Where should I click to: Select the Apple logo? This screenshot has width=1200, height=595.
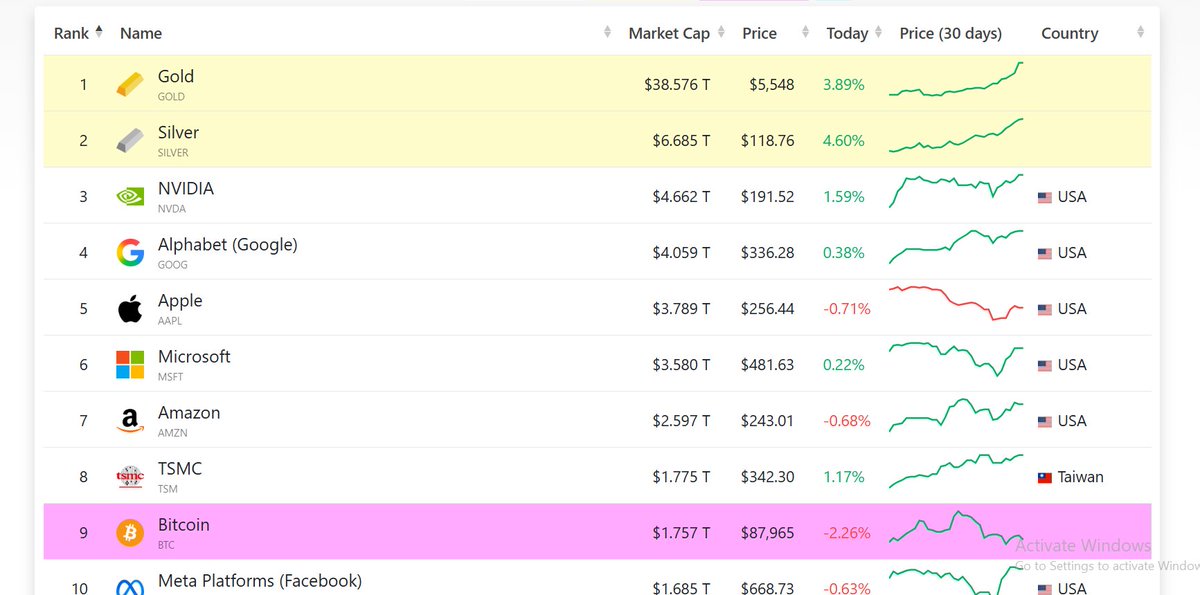pyautogui.click(x=128, y=308)
